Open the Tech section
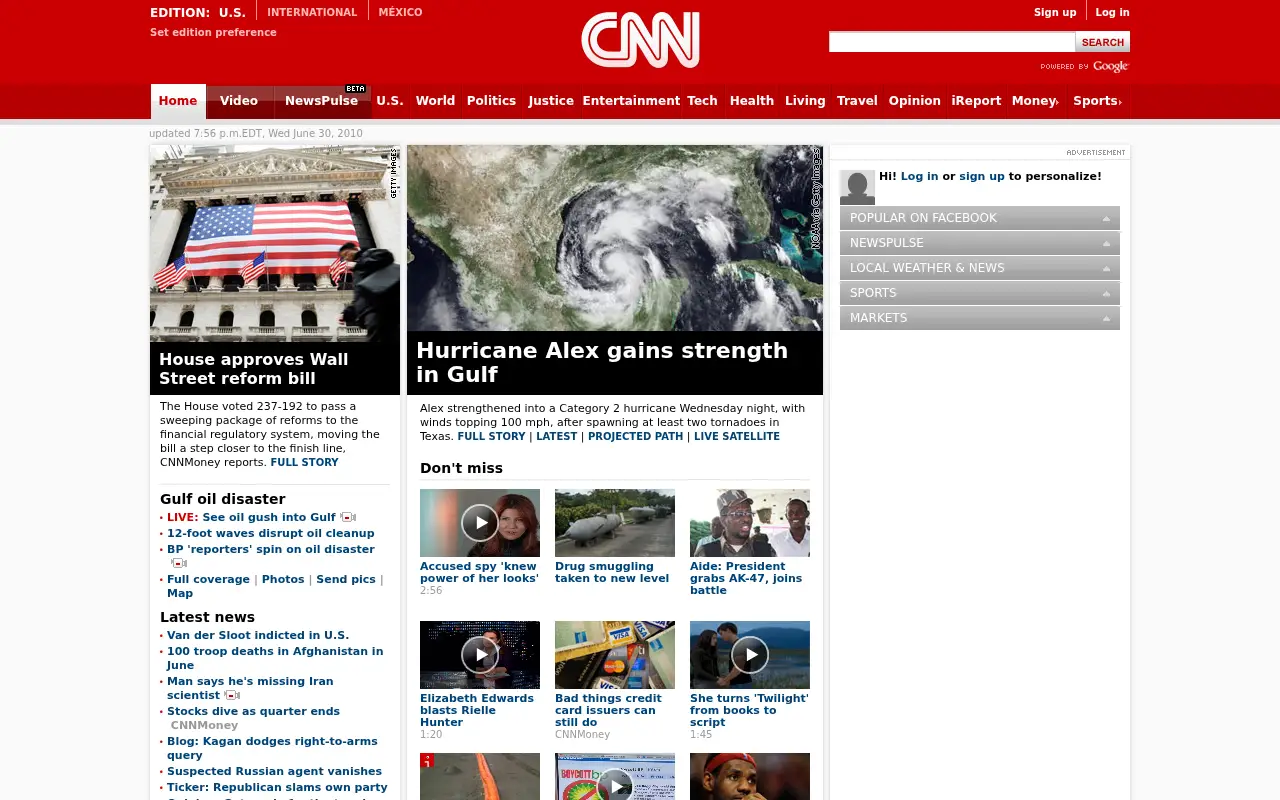The width and height of the screenshot is (1280, 800). (x=702, y=101)
